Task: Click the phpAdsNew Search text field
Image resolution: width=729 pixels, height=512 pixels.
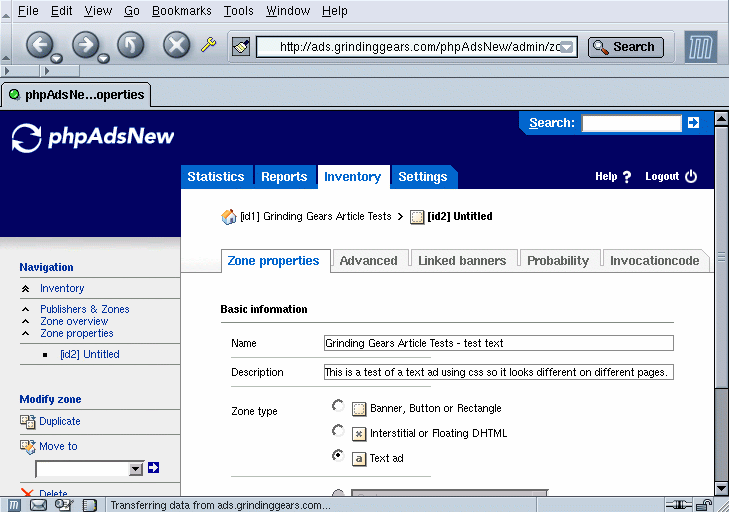Action: pos(631,123)
